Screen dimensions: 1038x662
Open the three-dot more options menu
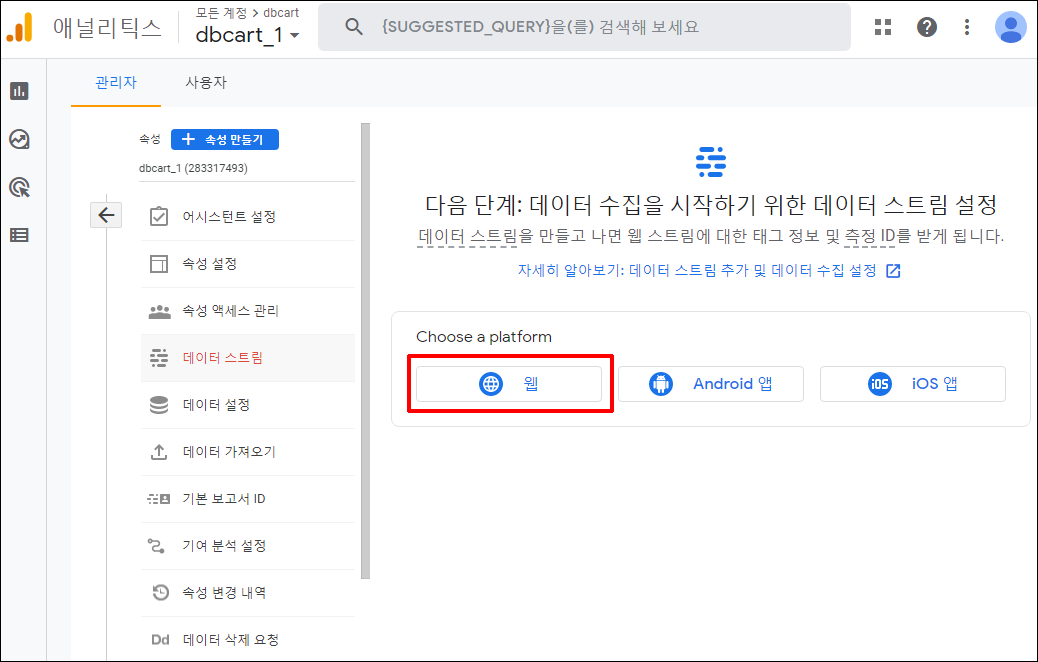[x=966, y=27]
